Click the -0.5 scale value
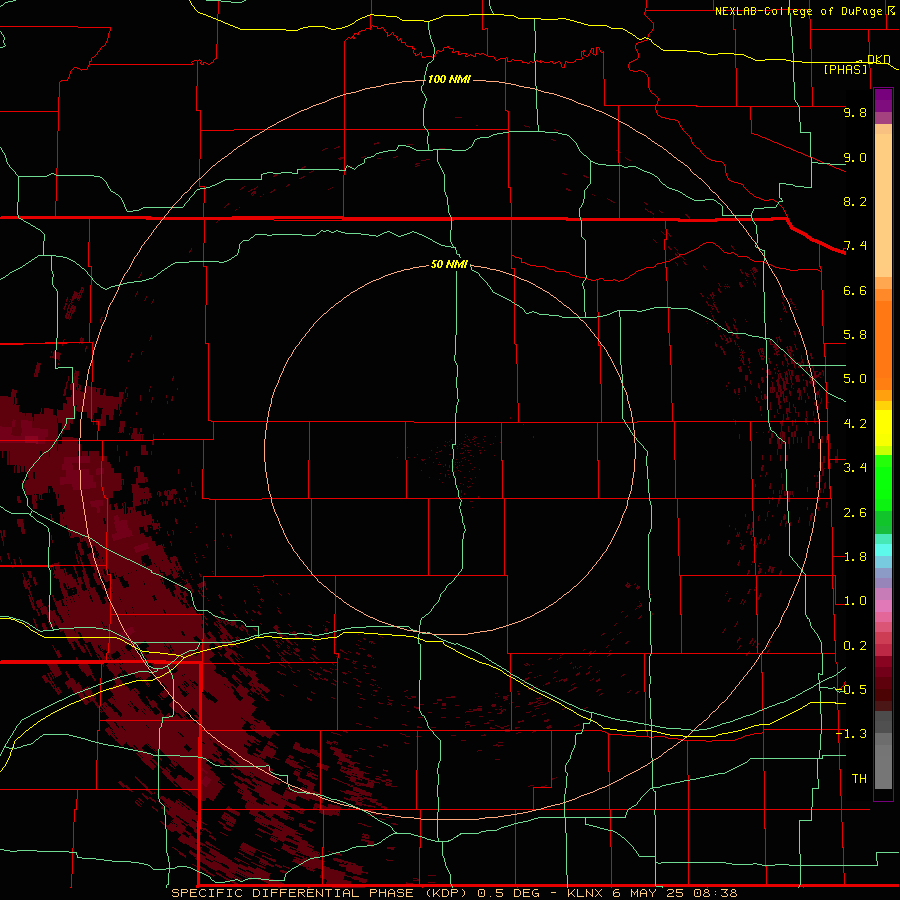This screenshot has height=900, width=900. pos(852,690)
